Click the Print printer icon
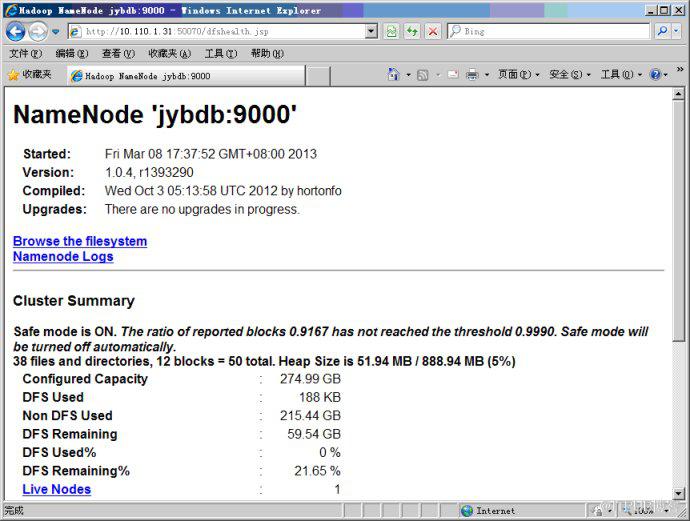The width and height of the screenshot is (690, 521). [x=472, y=75]
